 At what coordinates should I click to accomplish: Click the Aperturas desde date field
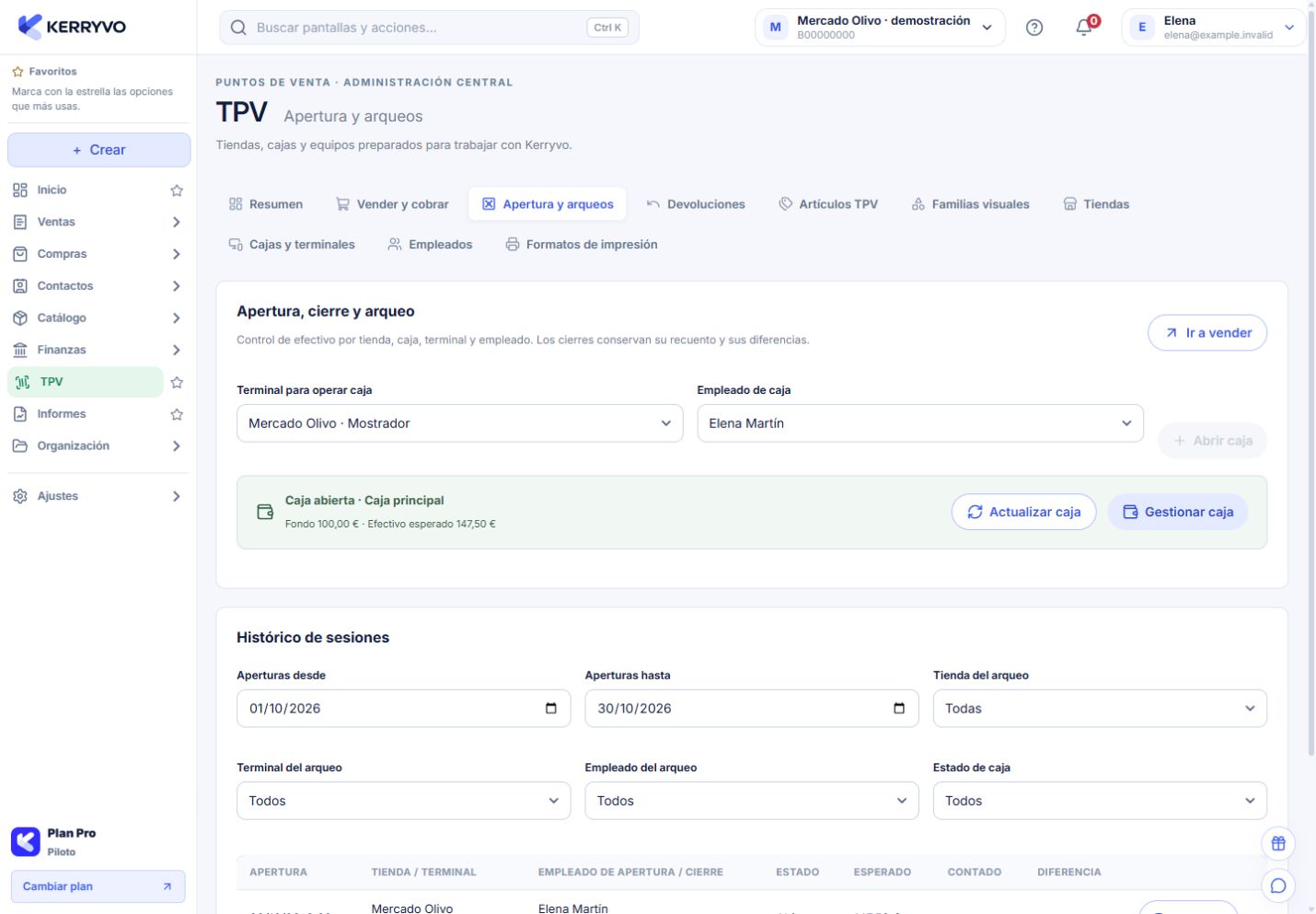tap(403, 709)
